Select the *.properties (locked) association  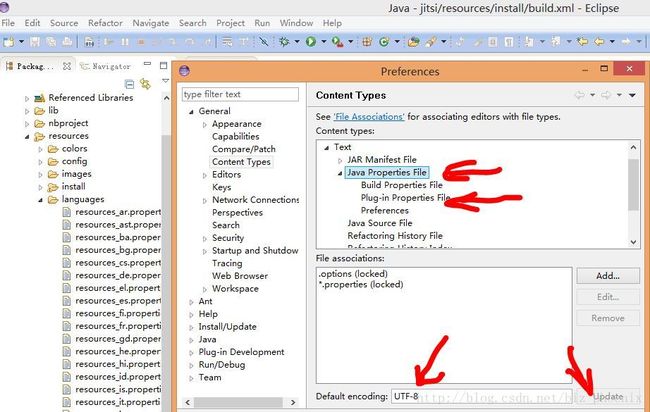[361, 284]
